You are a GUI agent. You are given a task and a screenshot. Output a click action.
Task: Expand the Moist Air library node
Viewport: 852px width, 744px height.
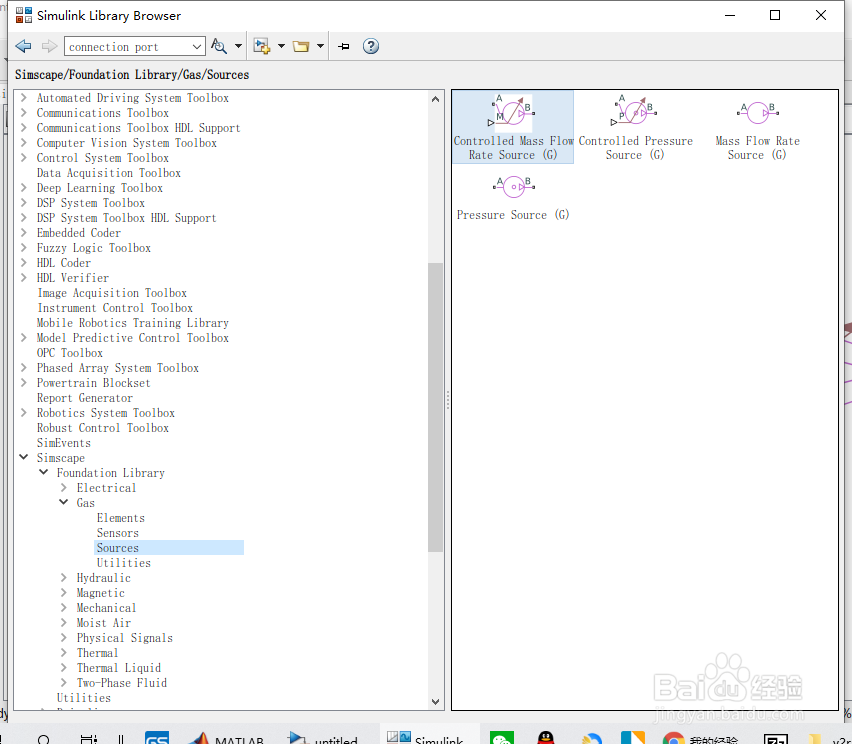[64, 622]
